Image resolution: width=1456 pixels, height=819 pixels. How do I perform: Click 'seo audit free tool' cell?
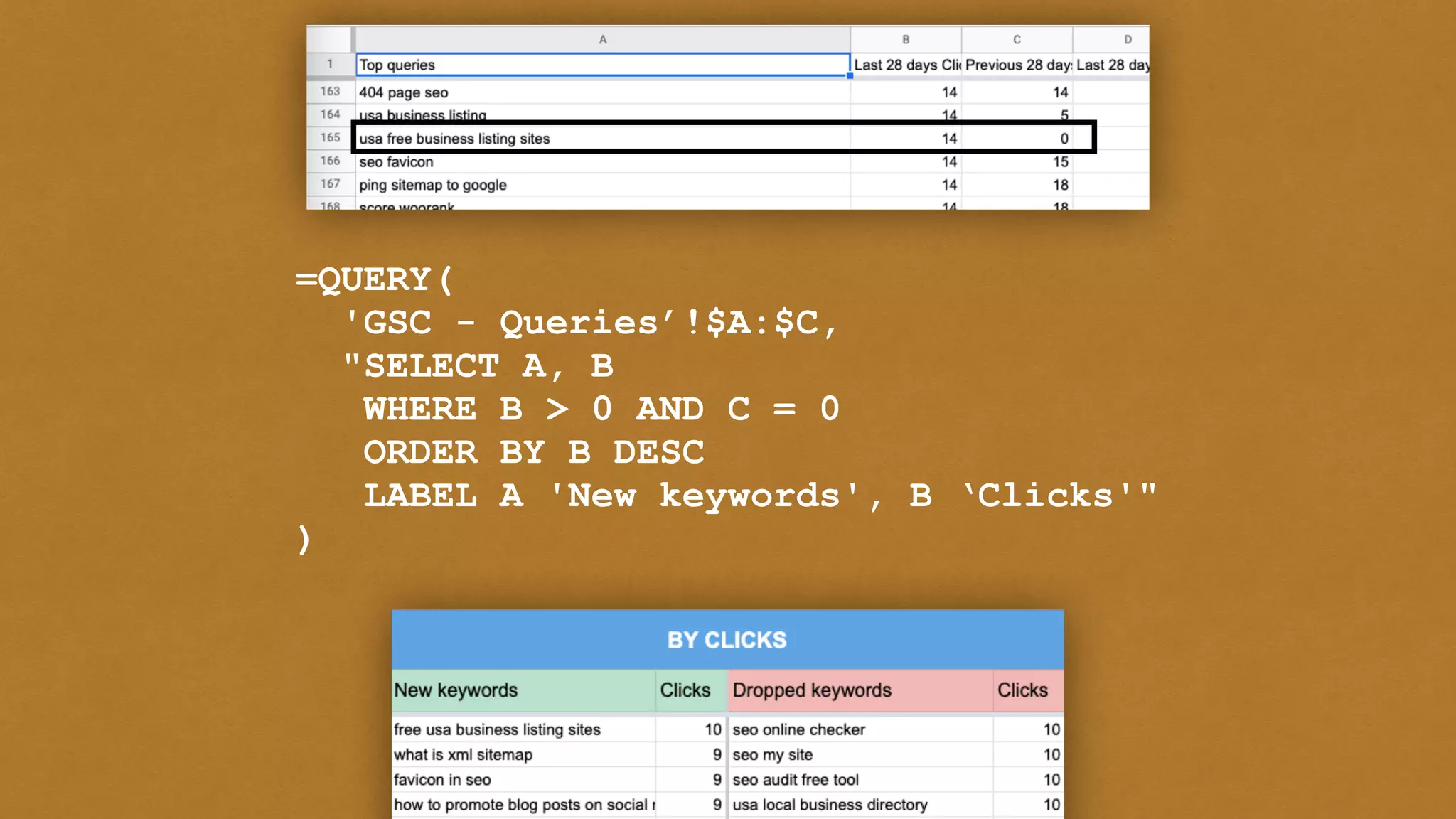860,779
